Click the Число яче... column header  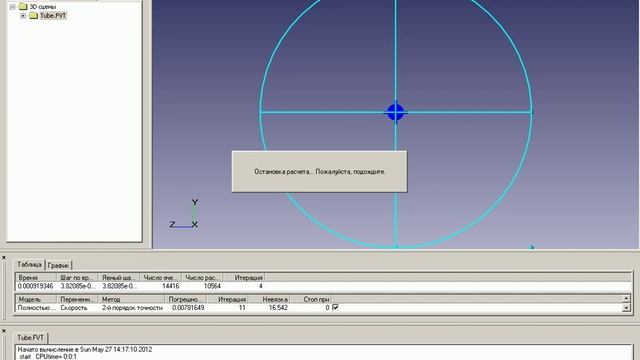point(160,277)
